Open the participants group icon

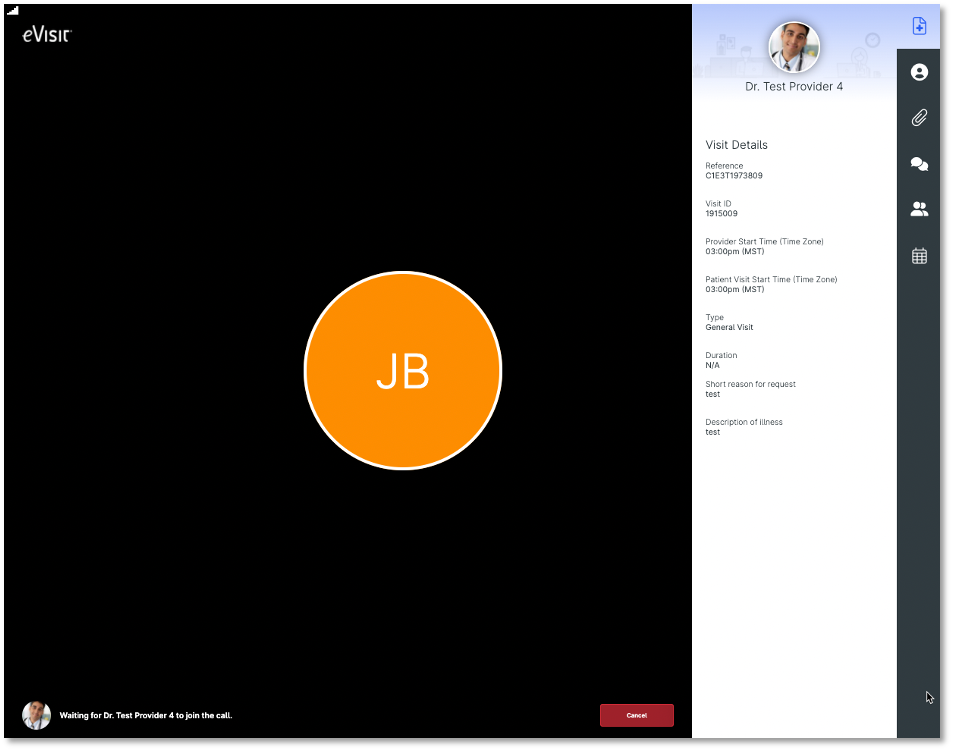919,209
